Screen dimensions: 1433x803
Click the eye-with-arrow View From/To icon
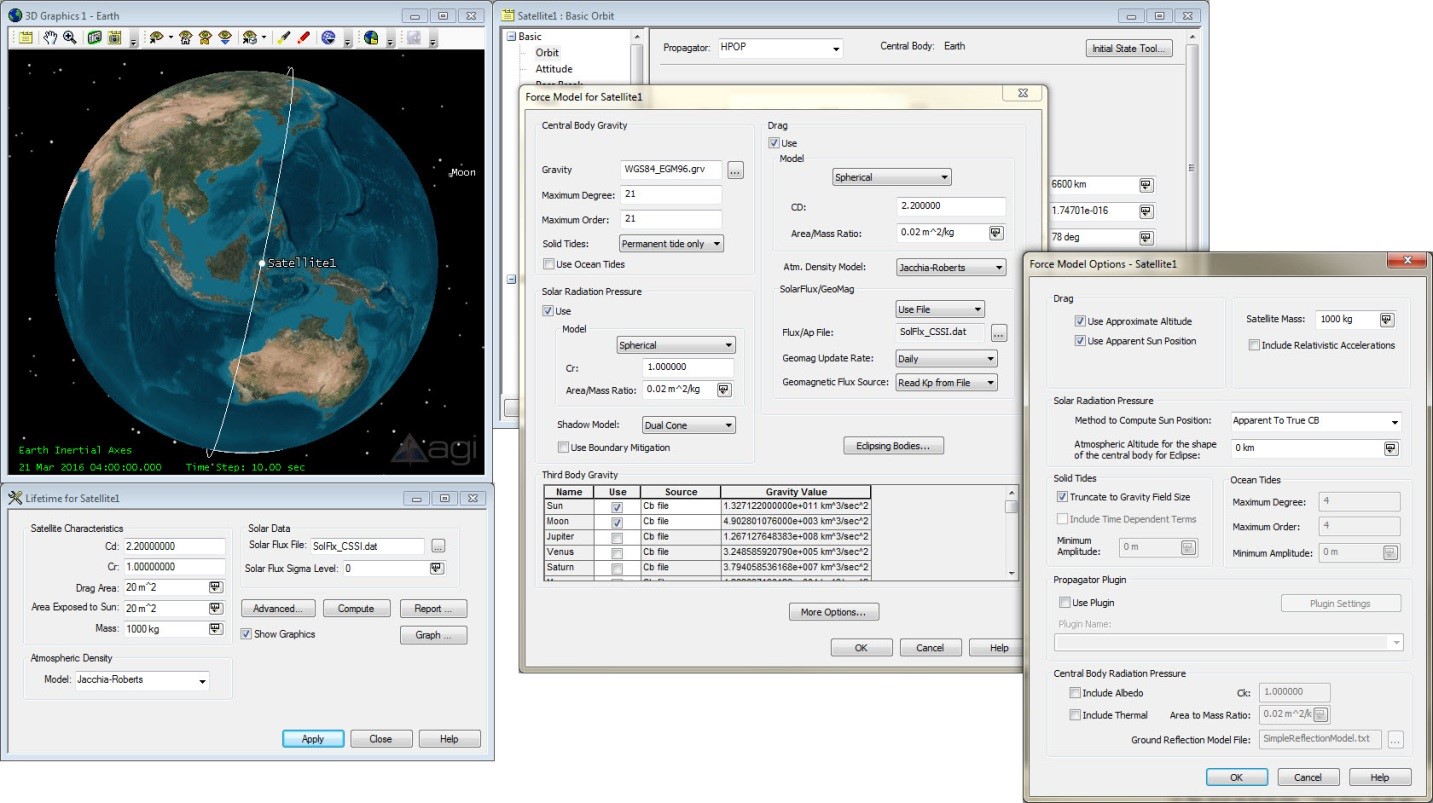[x=156, y=38]
